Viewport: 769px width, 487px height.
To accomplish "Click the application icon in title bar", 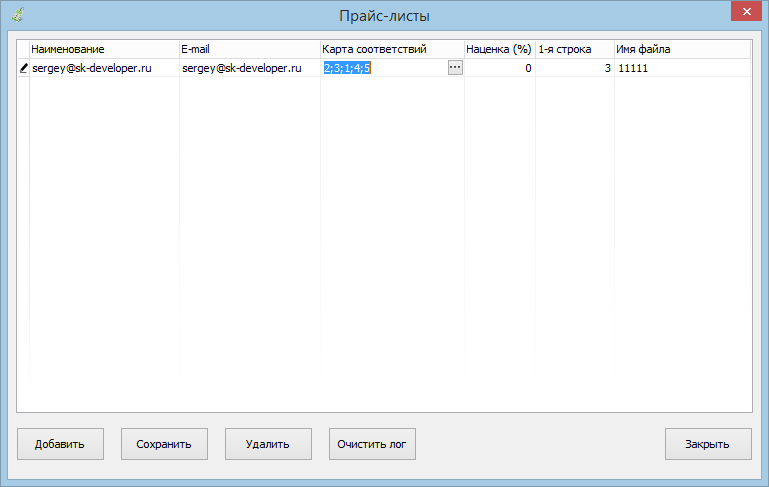I will 18,15.
